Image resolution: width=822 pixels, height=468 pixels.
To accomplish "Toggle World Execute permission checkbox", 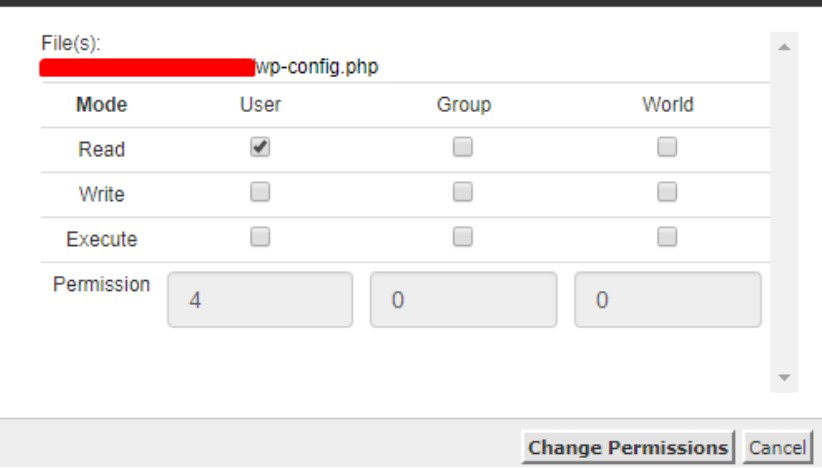I will coord(667,237).
